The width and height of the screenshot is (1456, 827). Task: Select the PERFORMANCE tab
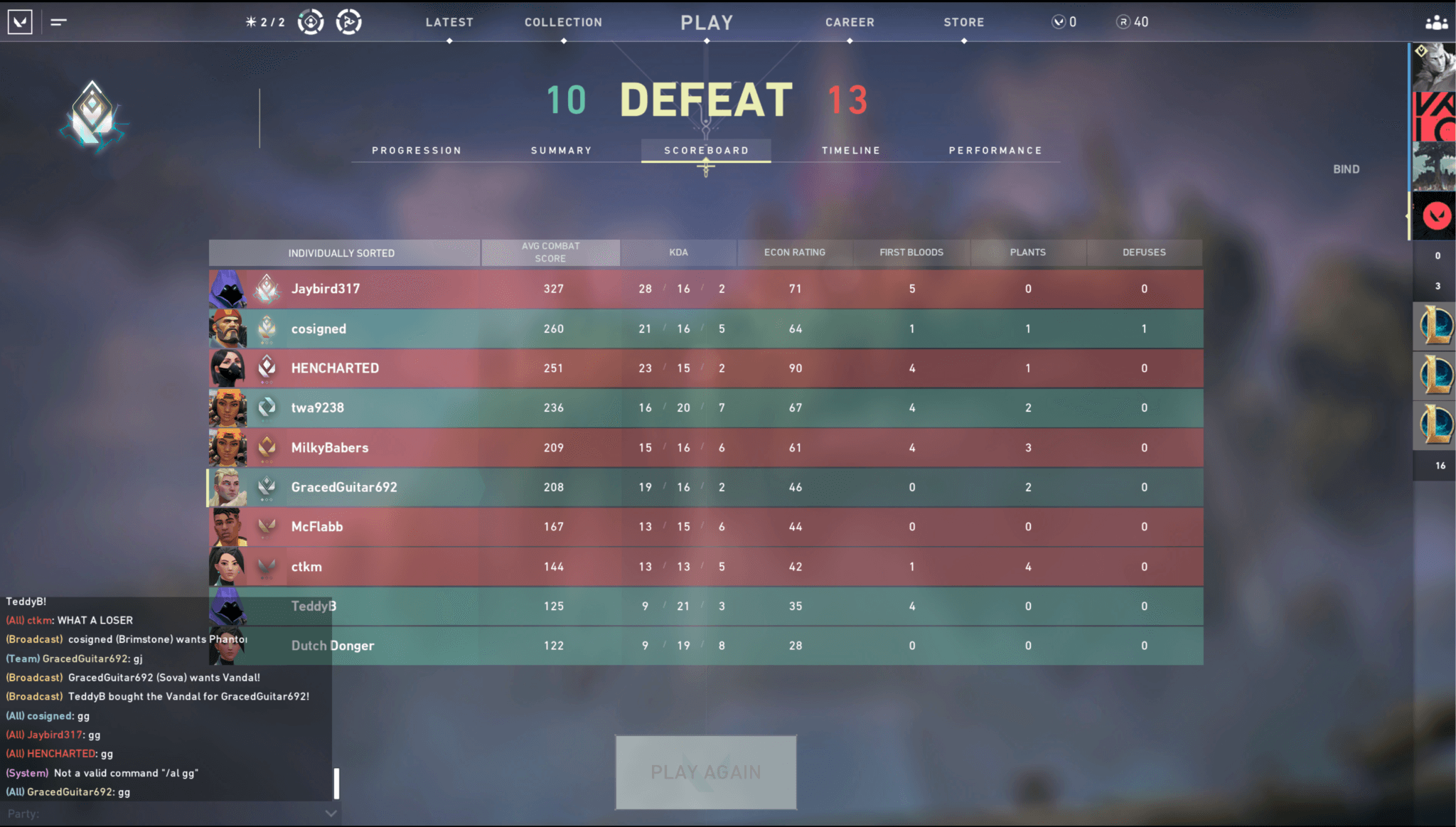tap(994, 149)
